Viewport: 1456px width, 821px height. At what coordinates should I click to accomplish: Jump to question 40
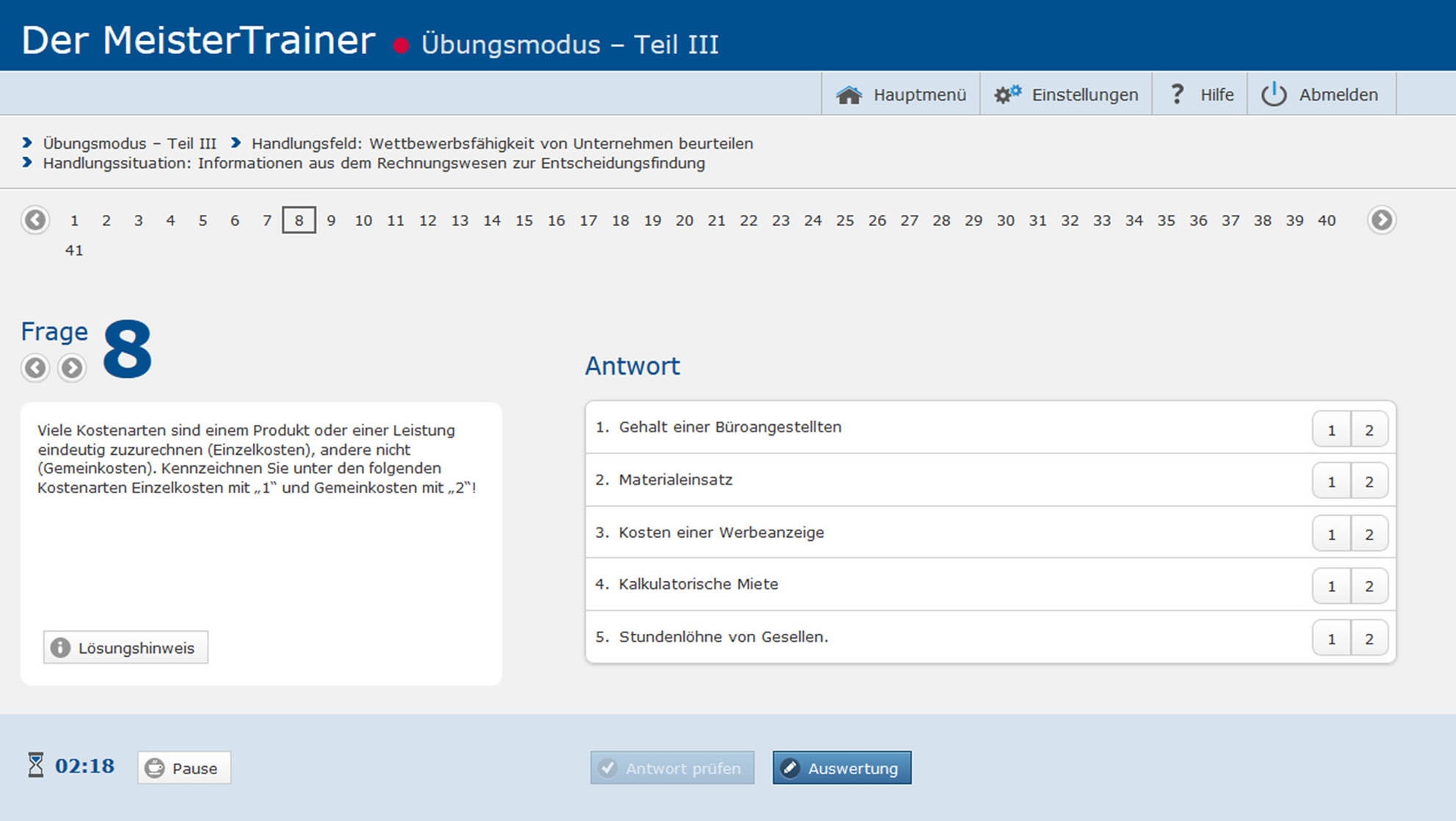pos(1327,220)
